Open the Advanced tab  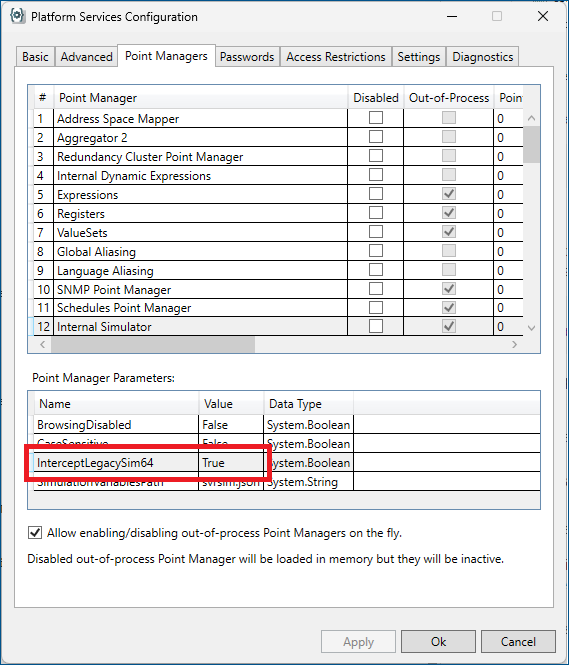coord(86,57)
